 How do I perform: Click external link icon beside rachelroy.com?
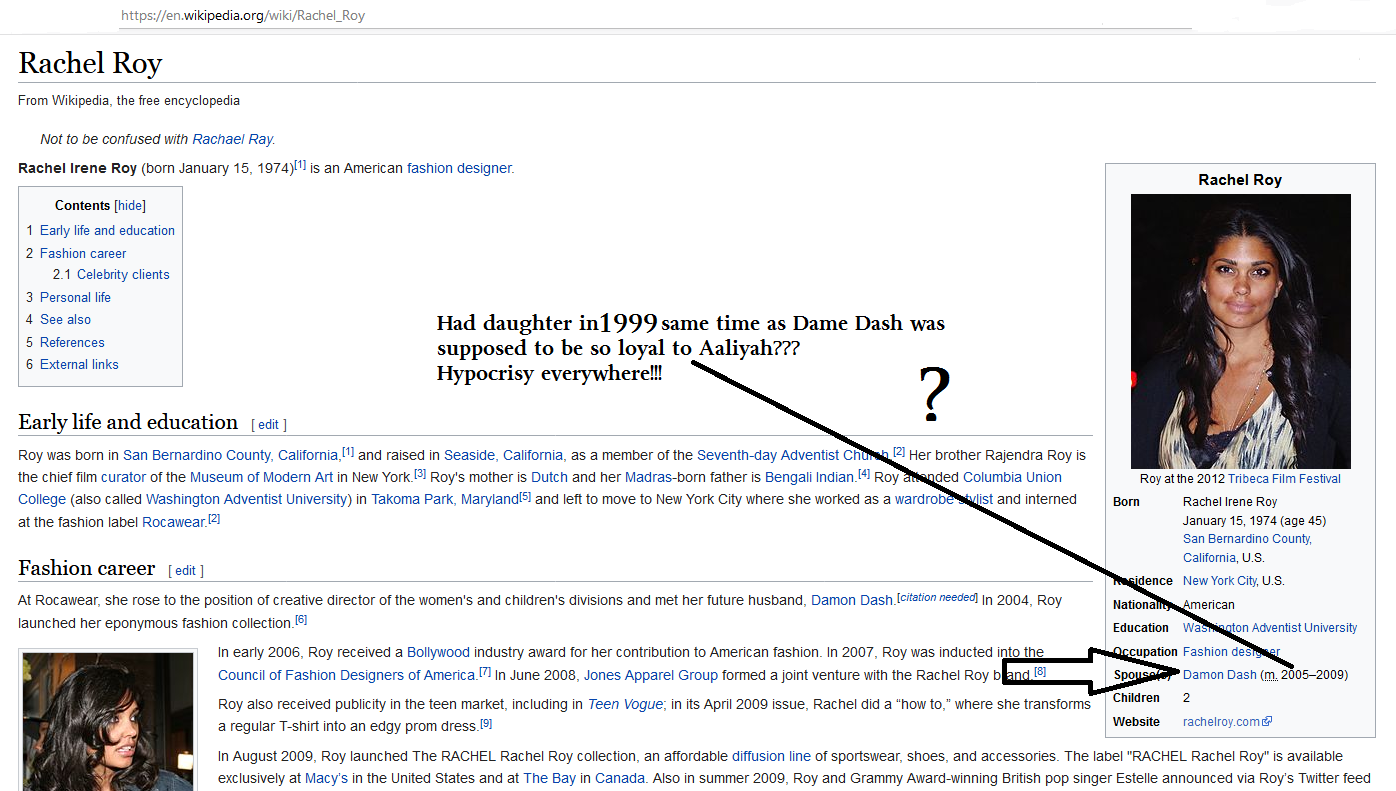pos(1267,722)
